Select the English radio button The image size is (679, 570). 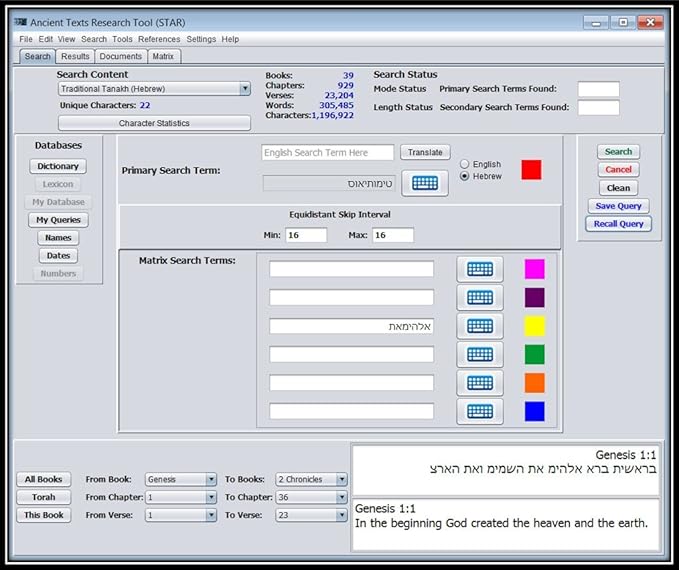(x=465, y=164)
